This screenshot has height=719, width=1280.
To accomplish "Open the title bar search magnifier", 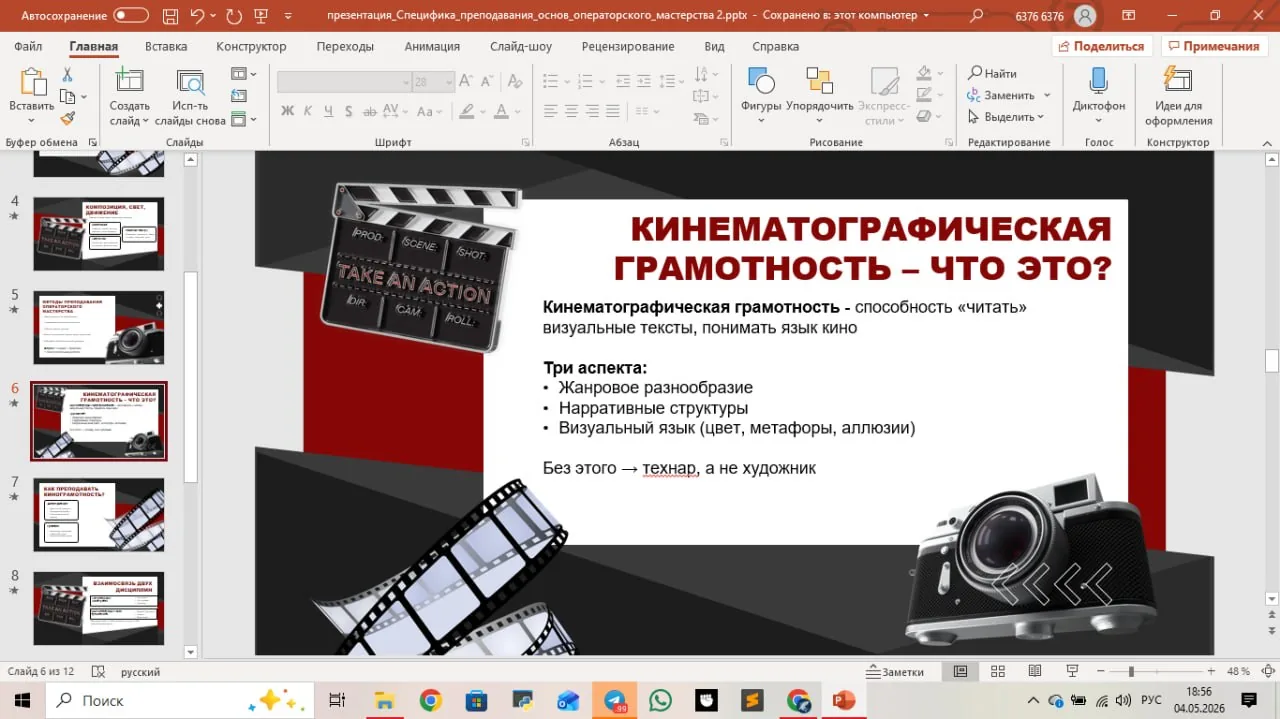I will [x=976, y=16].
